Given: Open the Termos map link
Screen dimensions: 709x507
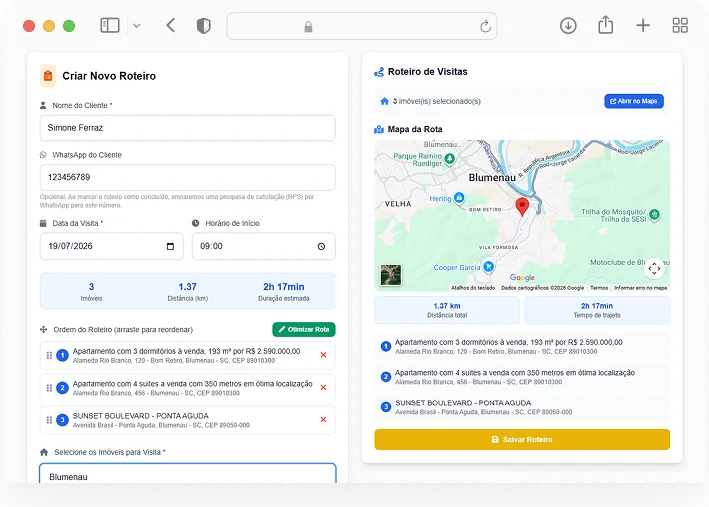Looking at the screenshot, I should [x=599, y=288].
